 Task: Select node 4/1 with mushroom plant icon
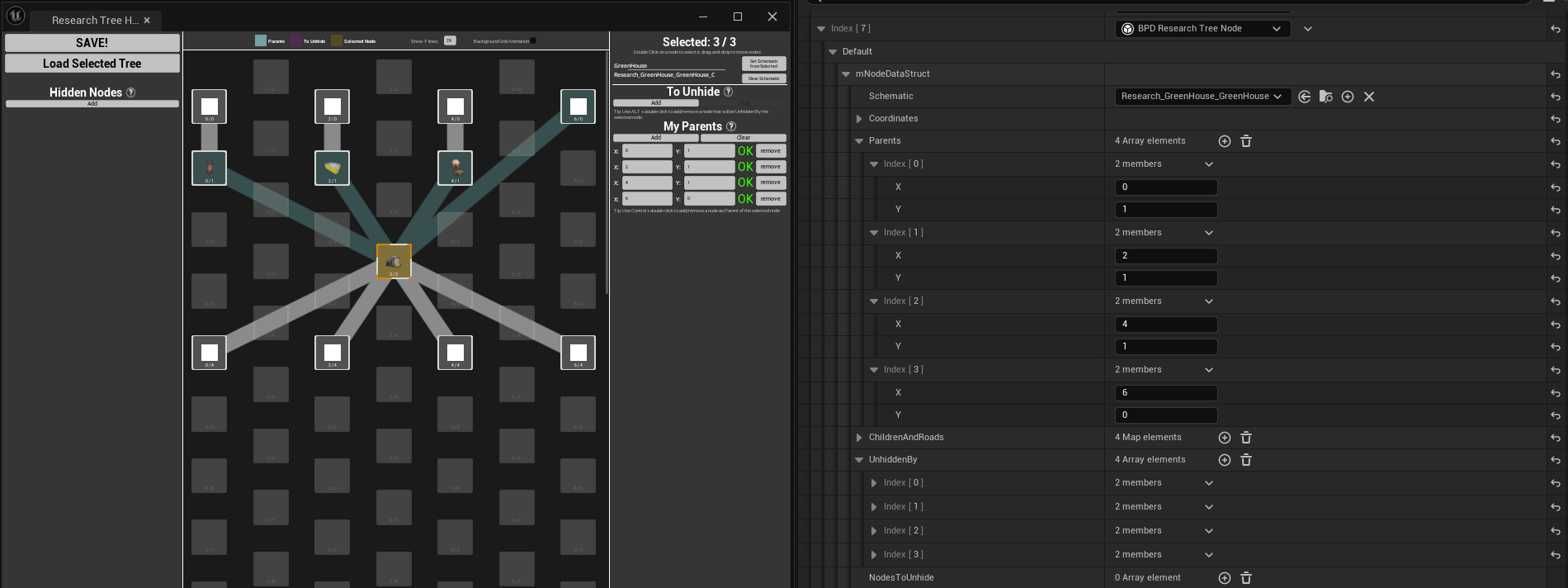pos(456,168)
